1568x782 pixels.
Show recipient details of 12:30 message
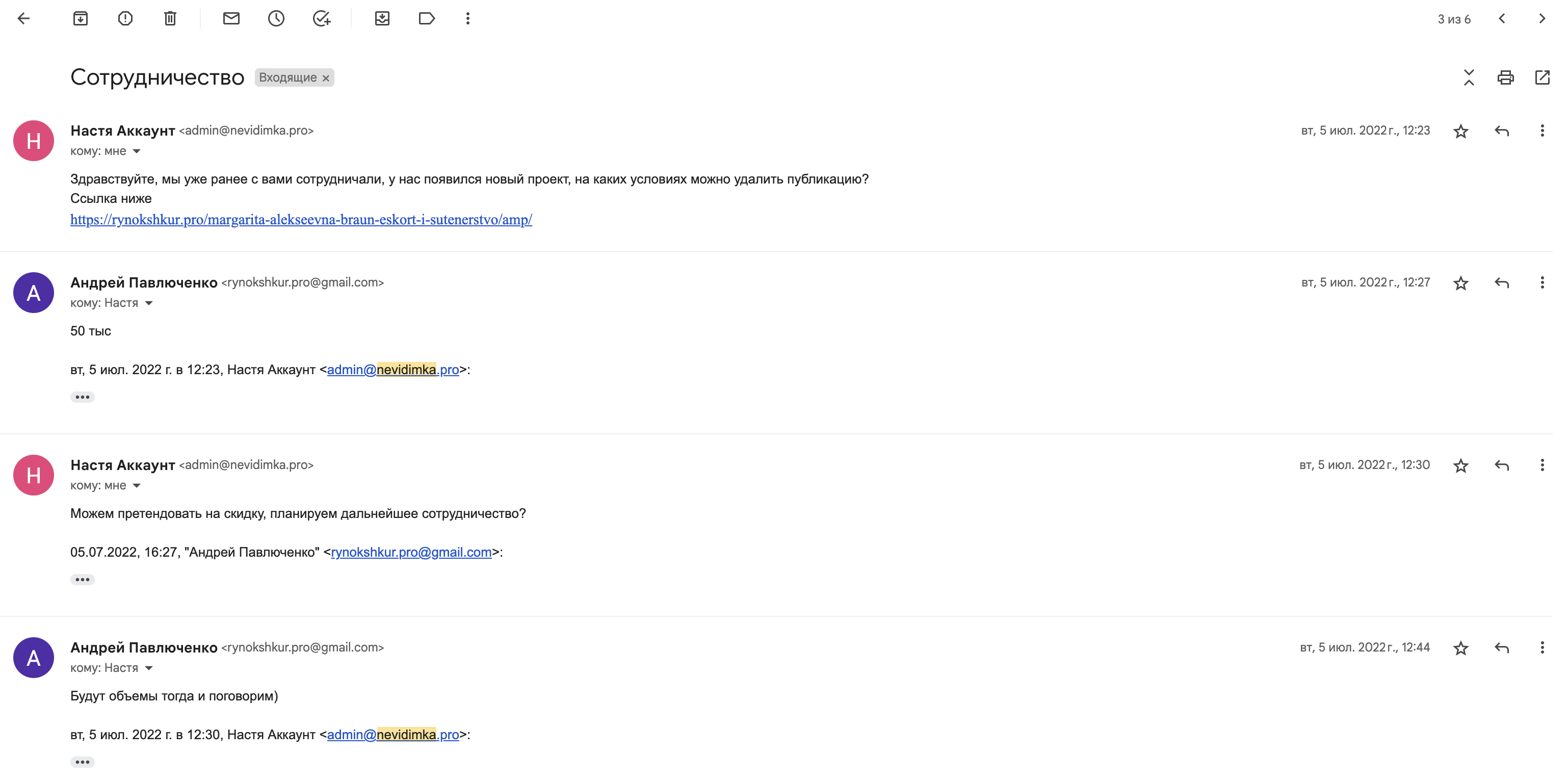click(137, 486)
